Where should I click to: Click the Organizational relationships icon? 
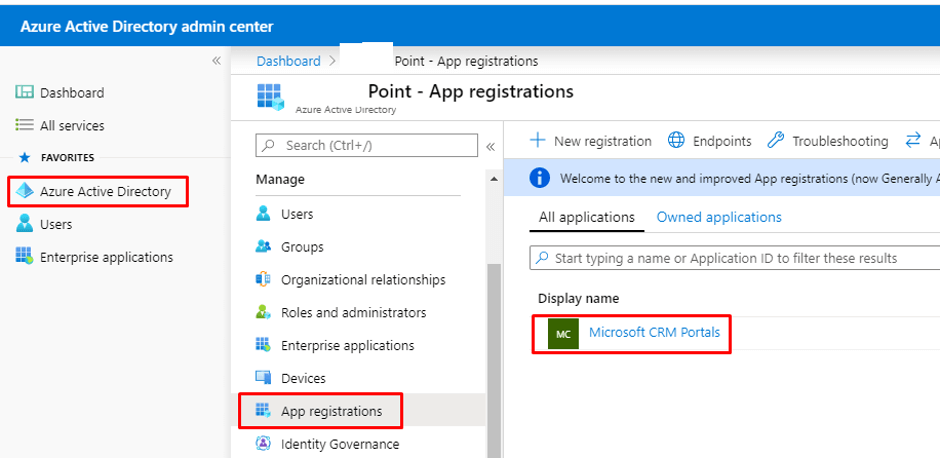(263, 279)
